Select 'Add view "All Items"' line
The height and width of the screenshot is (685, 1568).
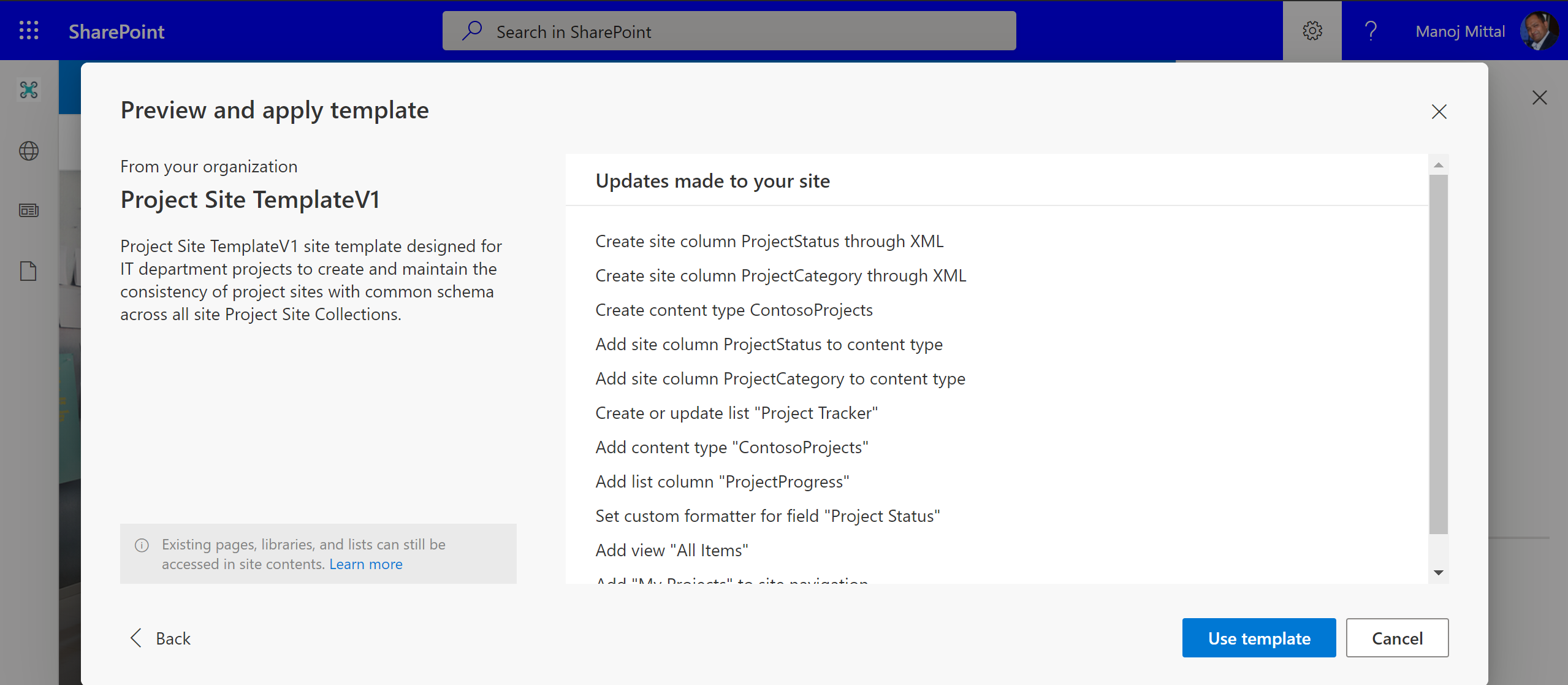[672, 551]
